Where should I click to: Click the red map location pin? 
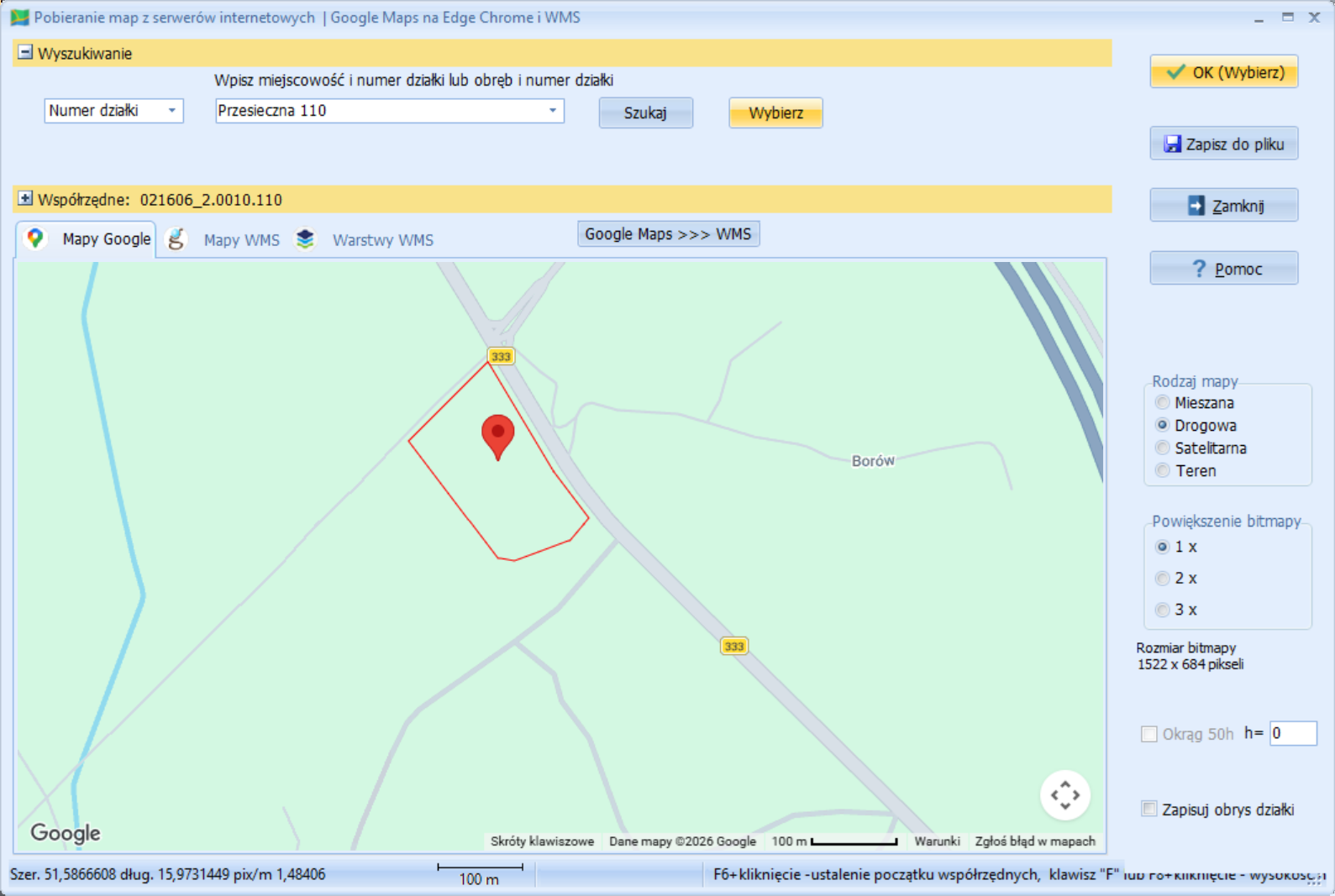point(497,437)
